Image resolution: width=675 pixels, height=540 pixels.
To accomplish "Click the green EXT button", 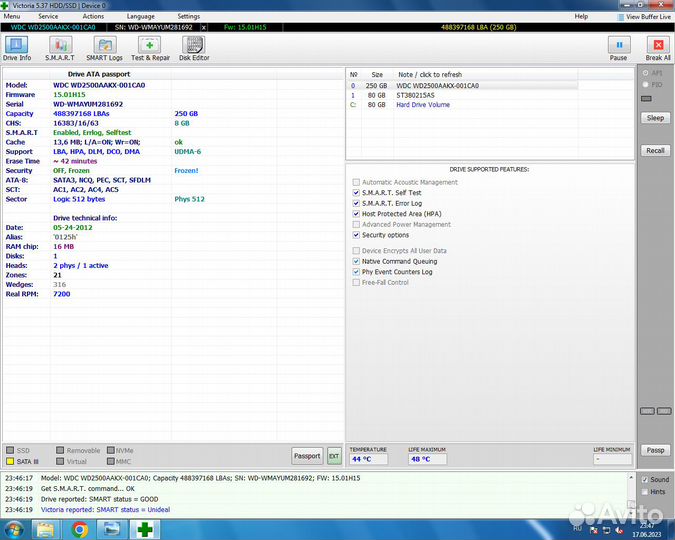I will click(x=334, y=456).
